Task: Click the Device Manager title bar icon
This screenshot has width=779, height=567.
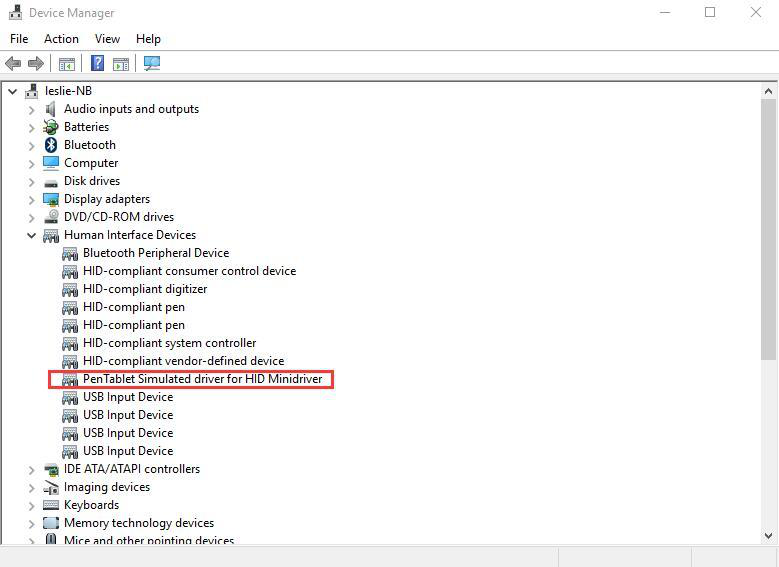Action: [x=15, y=12]
